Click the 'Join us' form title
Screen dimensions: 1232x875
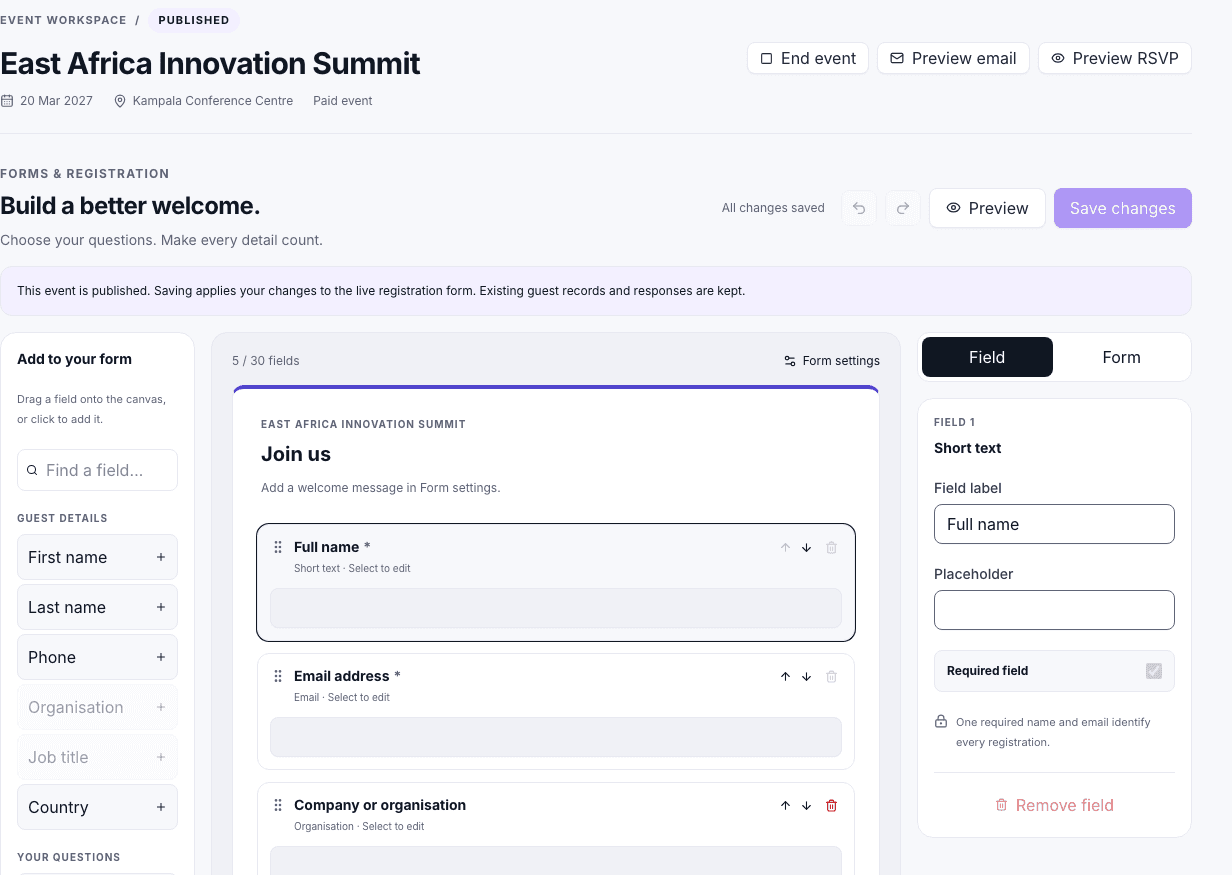coord(296,454)
